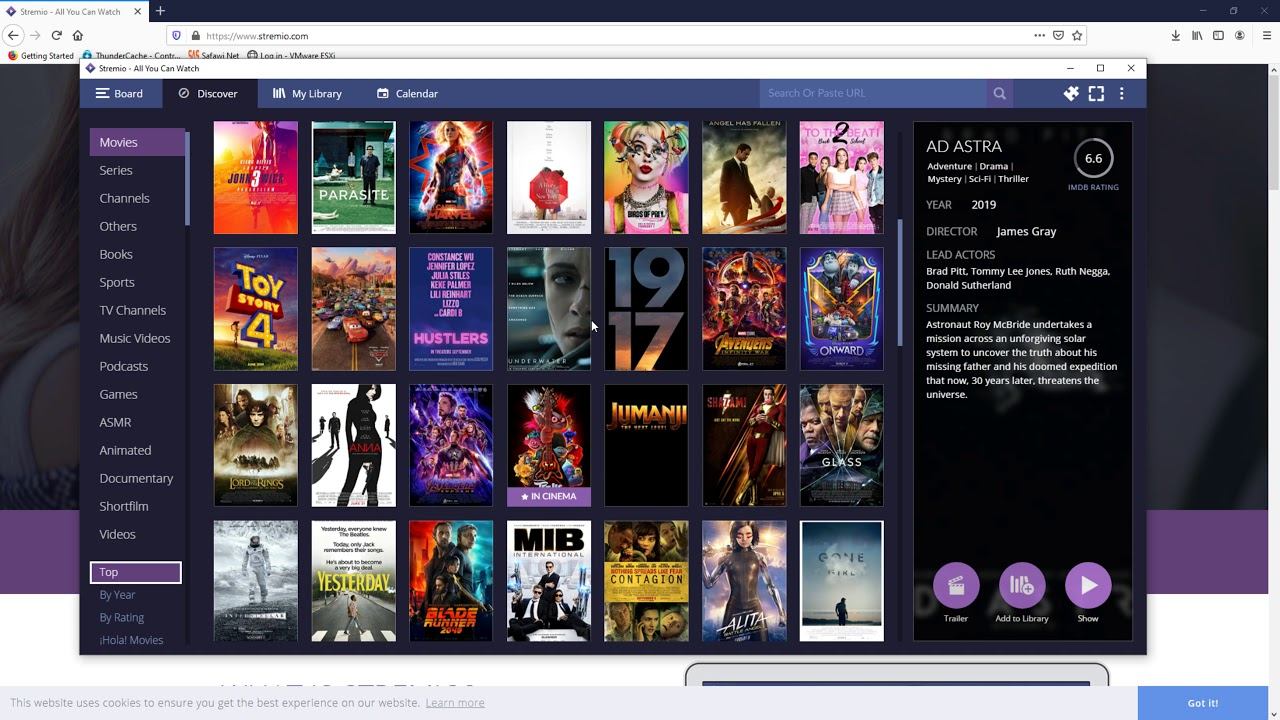The image size is (1280, 720).
Task: Open the Board tab
Action: click(119, 93)
